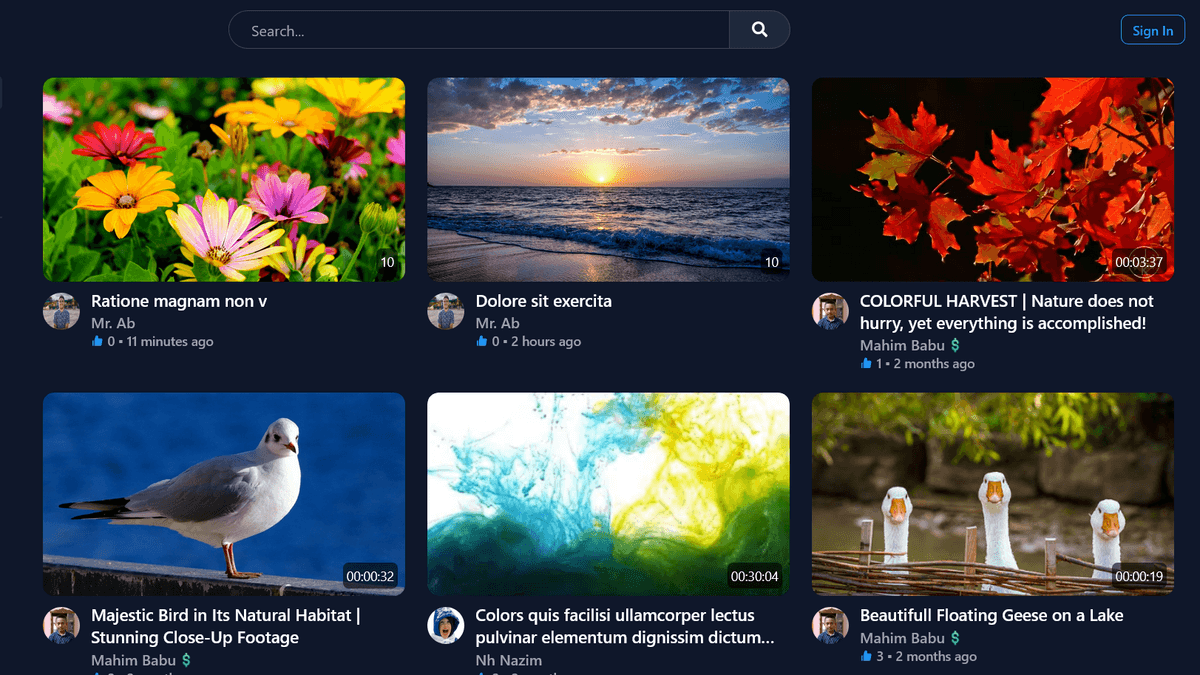Viewport: 1200px width, 675px height.
Task: Click the magnifying glass search button
Action: pos(760,30)
